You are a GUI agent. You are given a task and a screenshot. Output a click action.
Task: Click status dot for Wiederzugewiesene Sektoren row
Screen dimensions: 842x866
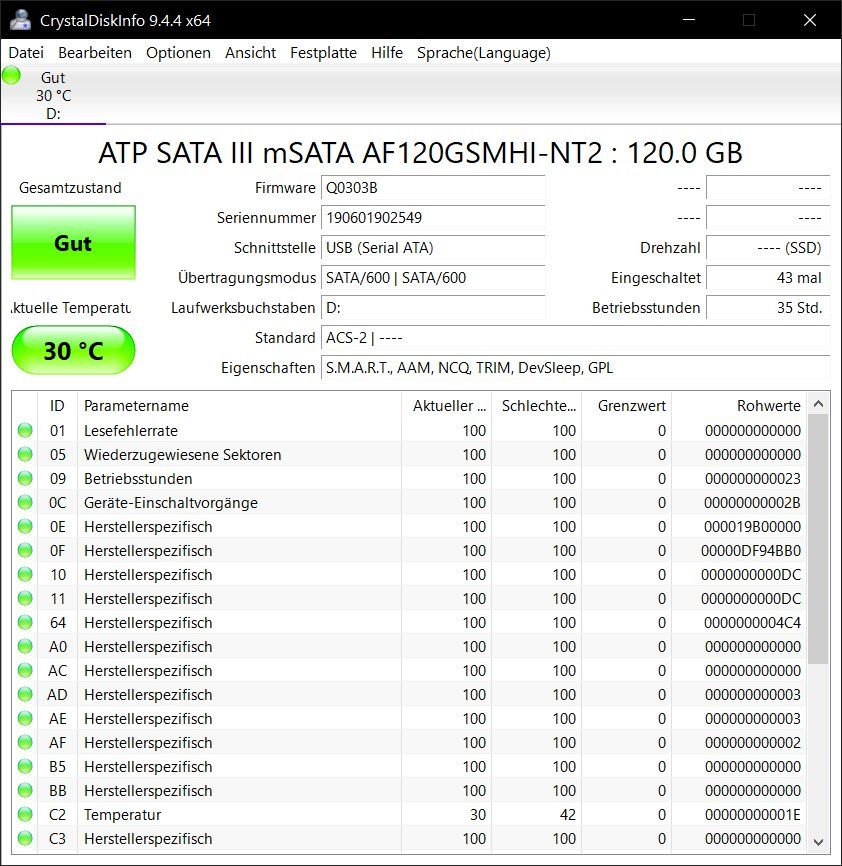(25, 454)
